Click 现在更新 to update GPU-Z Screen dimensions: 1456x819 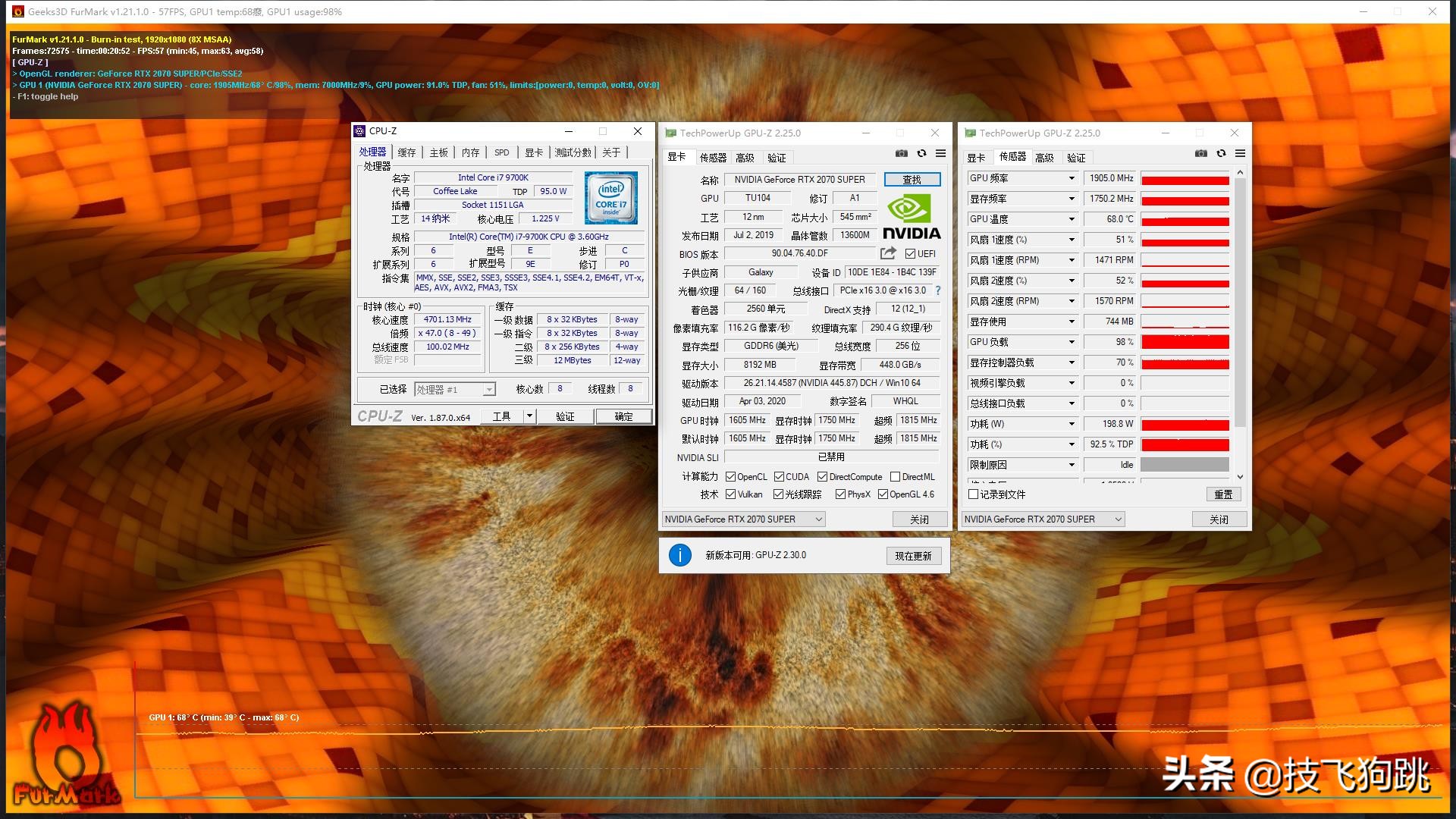pos(914,555)
